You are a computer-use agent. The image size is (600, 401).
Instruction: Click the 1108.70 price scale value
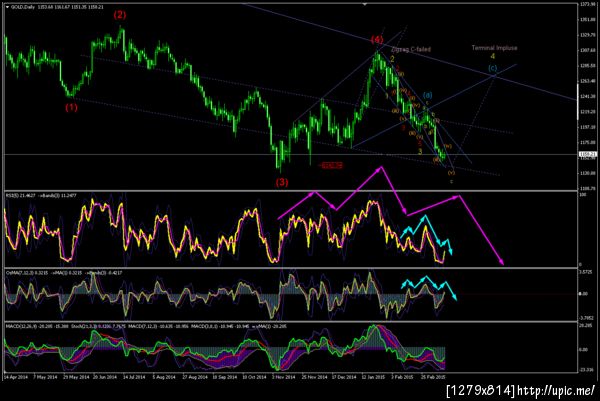[588, 188]
